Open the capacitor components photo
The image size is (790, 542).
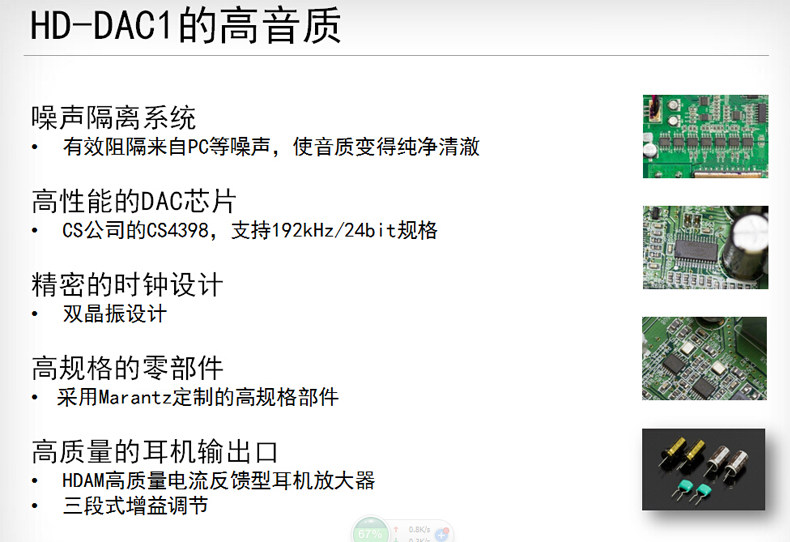click(703, 469)
